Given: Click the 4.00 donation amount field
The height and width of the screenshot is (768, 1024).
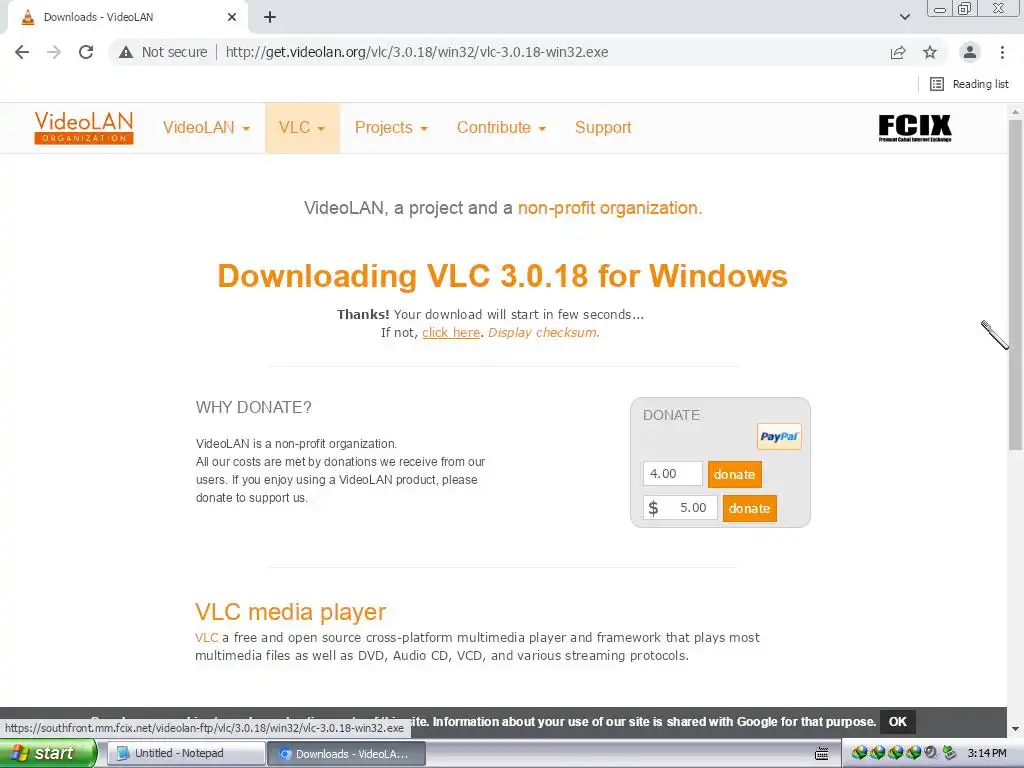Looking at the screenshot, I should click(x=673, y=473).
